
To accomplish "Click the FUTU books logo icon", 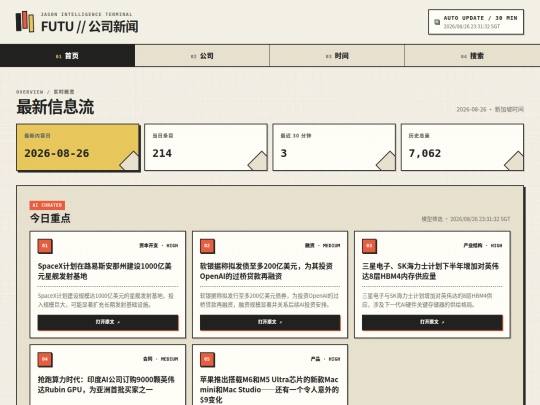I will coord(25,21).
